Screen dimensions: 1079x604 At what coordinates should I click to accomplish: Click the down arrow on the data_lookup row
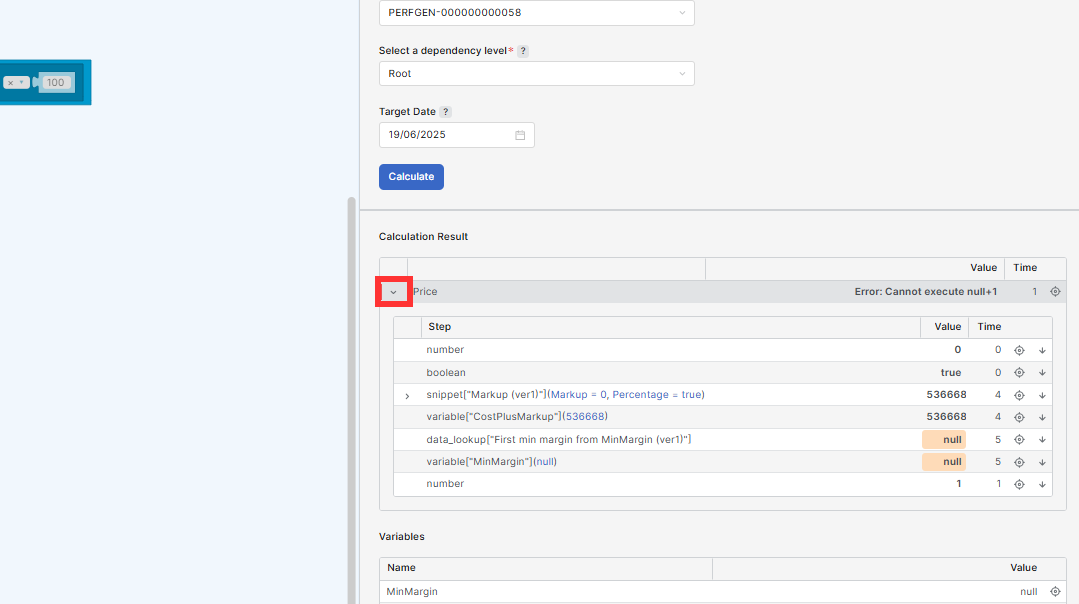click(x=1042, y=439)
